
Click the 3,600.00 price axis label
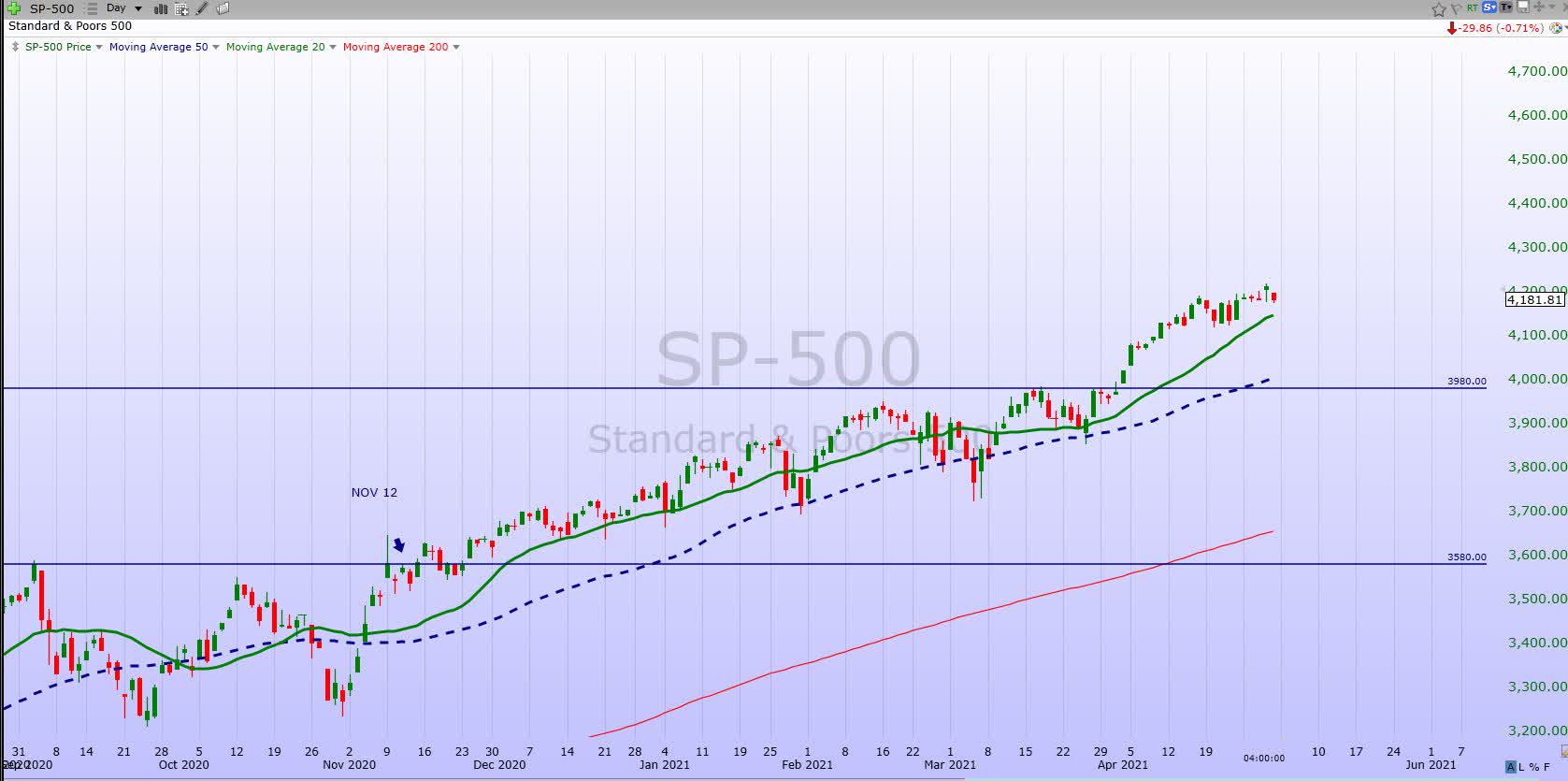pyautogui.click(x=1537, y=555)
